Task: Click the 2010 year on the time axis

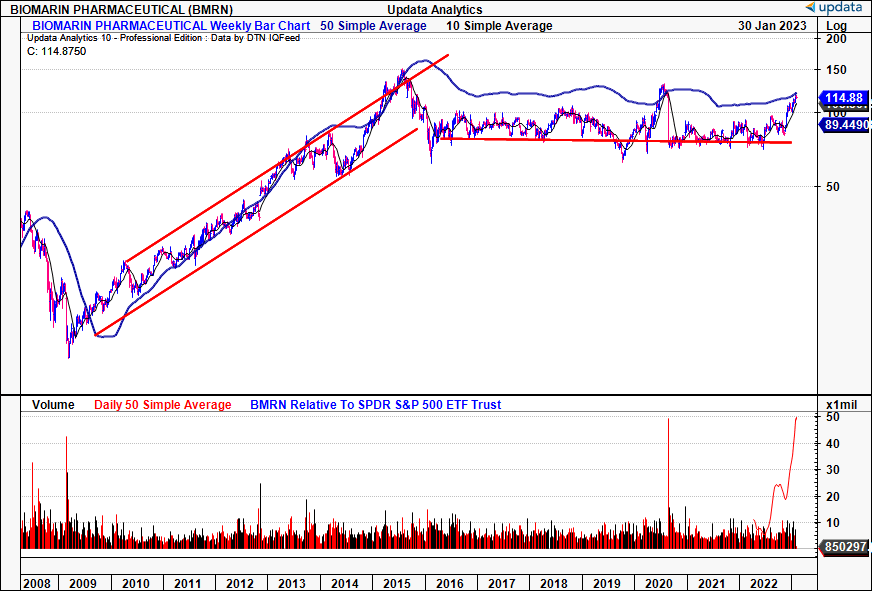Action: [x=136, y=584]
